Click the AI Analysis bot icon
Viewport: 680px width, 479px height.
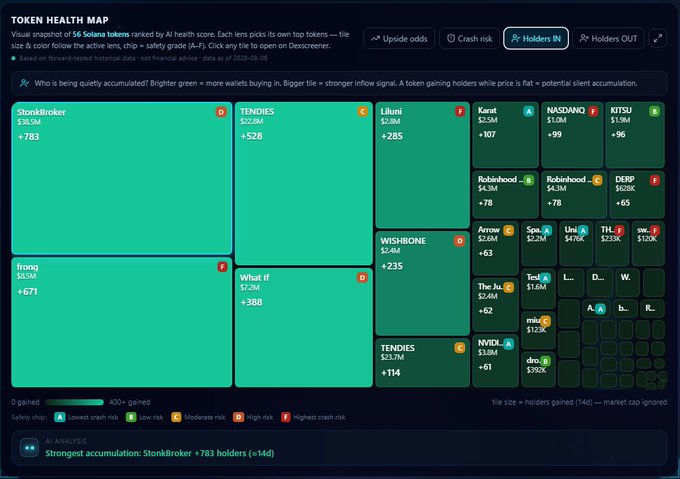click(29, 448)
